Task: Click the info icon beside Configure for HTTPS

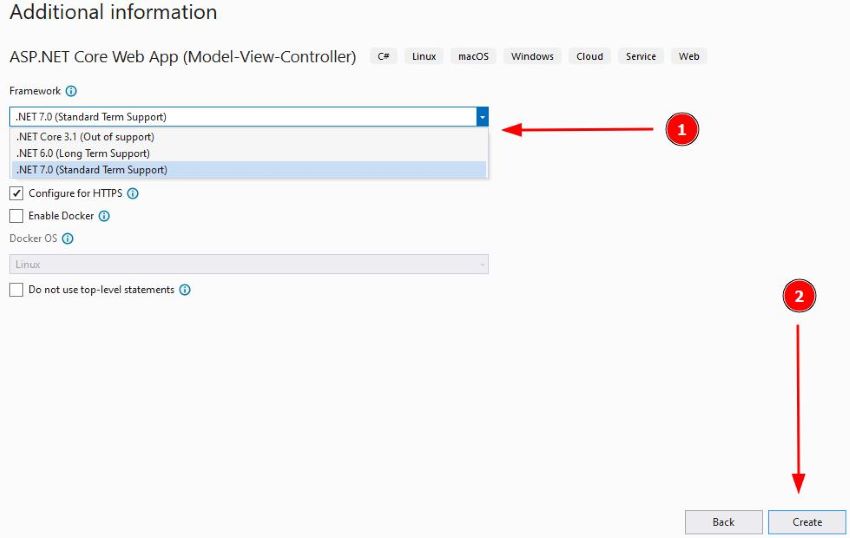Action: tap(133, 194)
